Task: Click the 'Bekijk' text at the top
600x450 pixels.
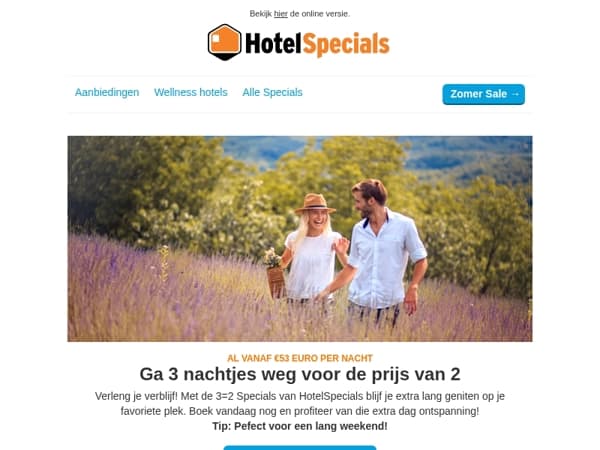Action: click(x=261, y=14)
